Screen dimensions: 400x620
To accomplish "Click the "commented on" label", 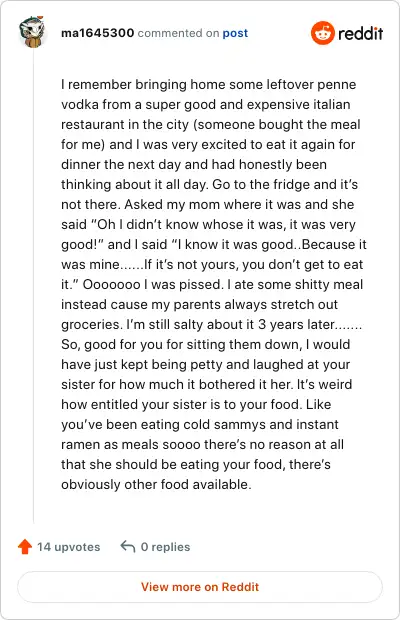I will point(178,33).
